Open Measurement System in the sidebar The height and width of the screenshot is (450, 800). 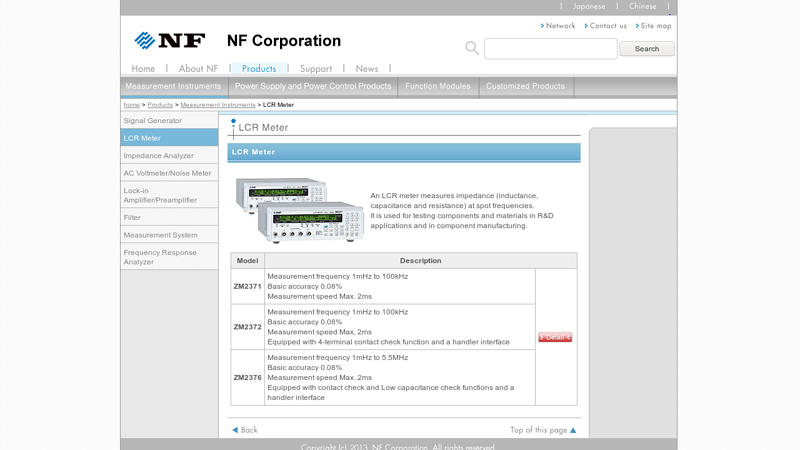(x=169, y=235)
